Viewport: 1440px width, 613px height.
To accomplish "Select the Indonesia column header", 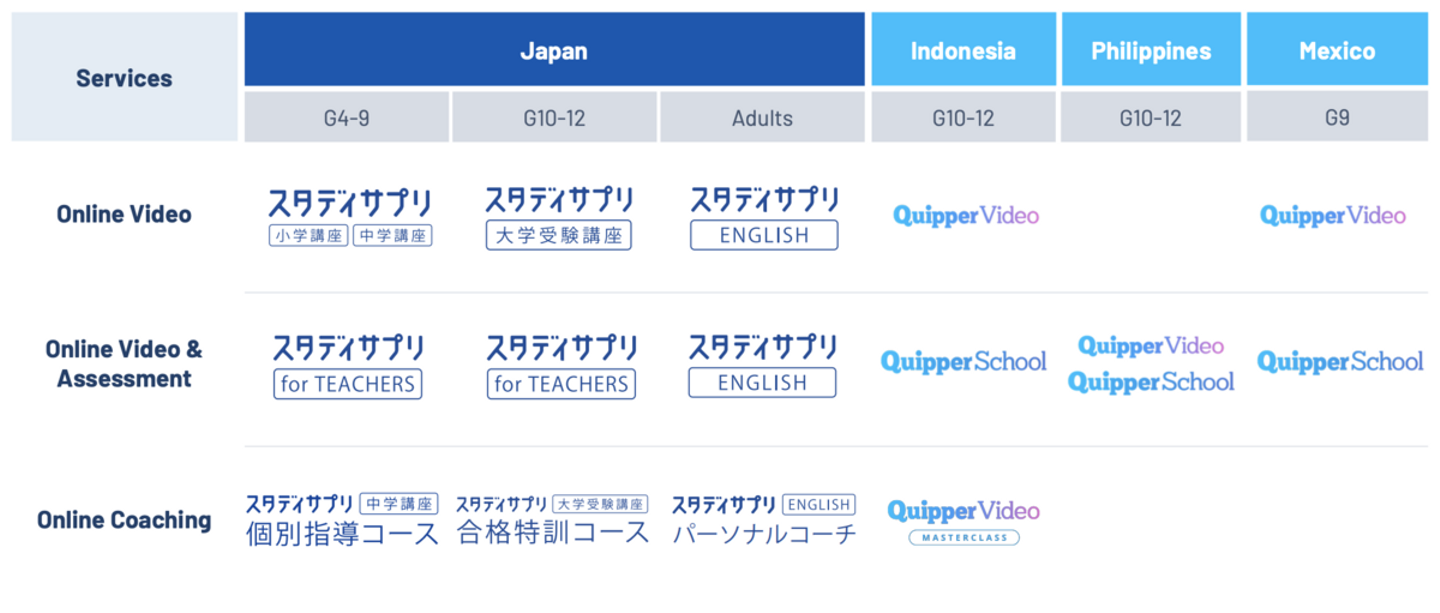I will pyautogui.click(x=963, y=50).
